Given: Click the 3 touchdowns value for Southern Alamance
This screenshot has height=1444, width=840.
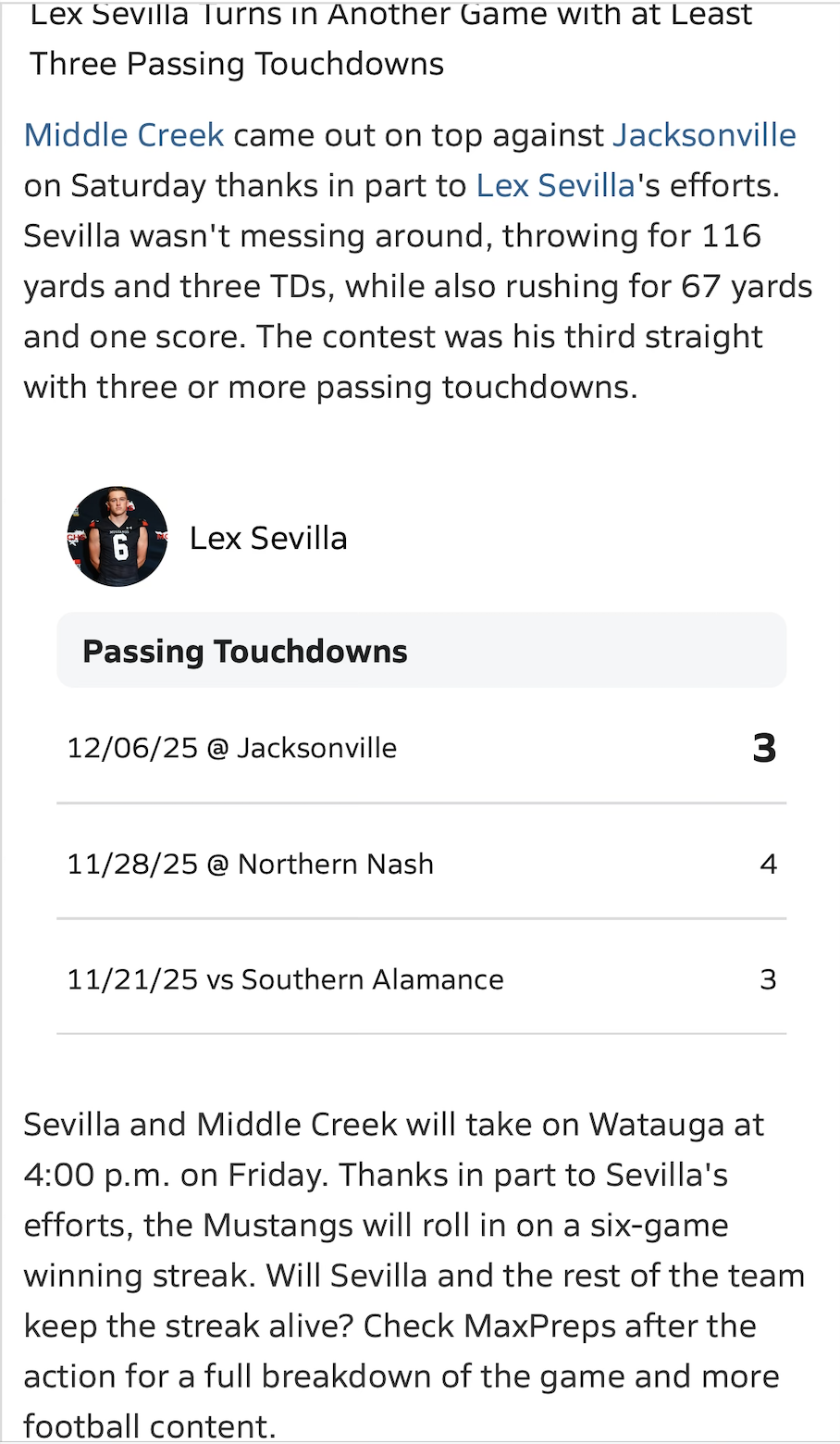Looking at the screenshot, I should tap(768, 979).
